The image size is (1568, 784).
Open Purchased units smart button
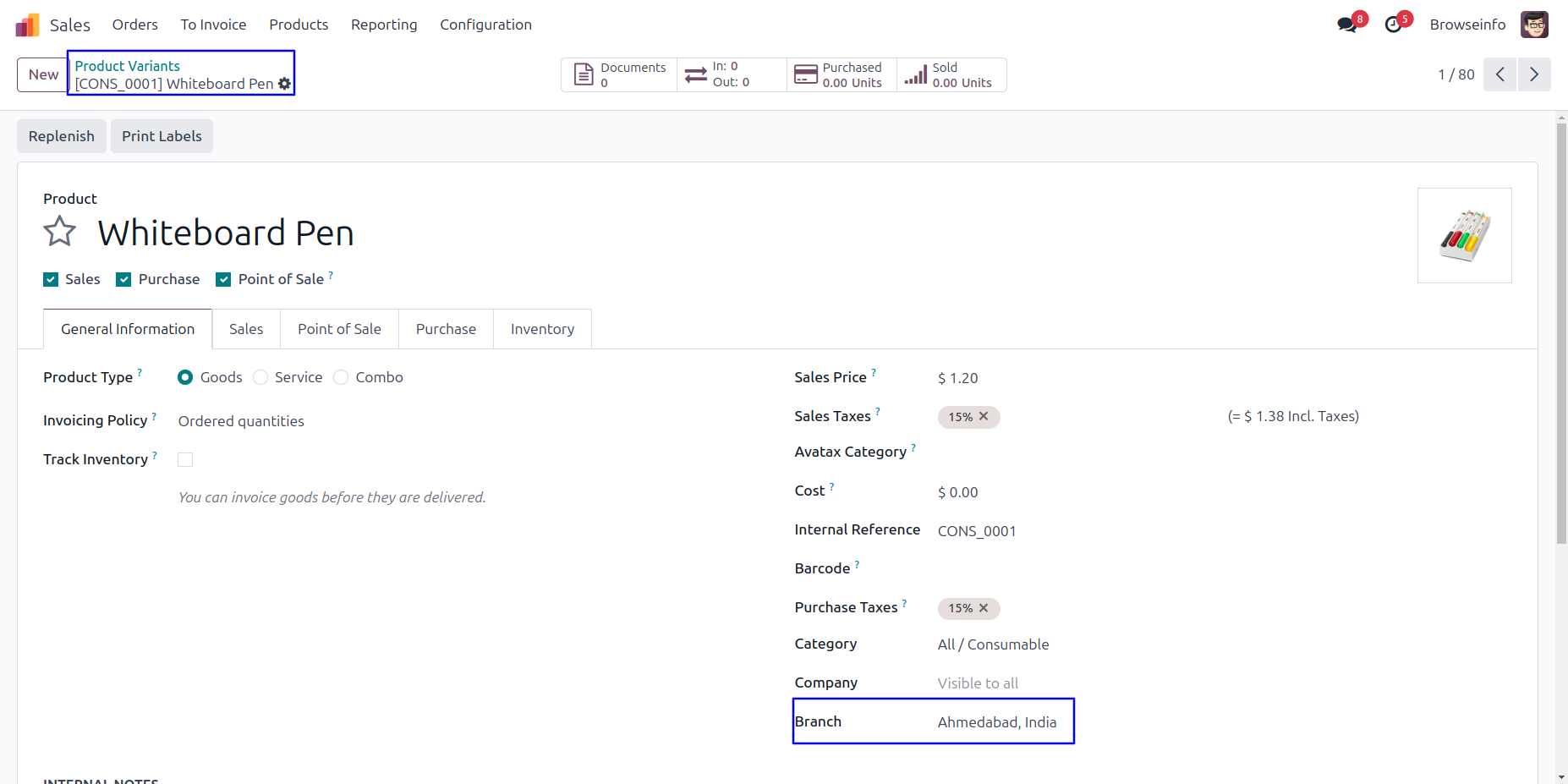pos(841,74)
